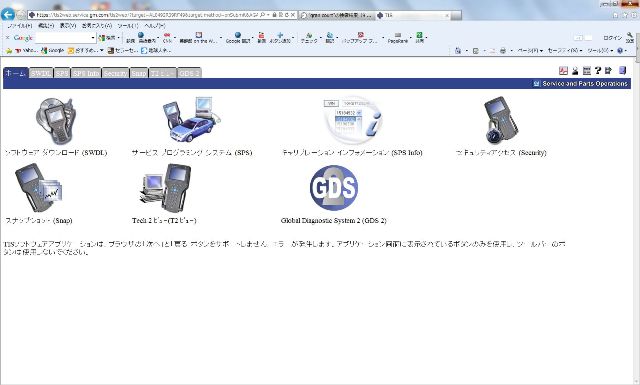Image resolution: width=640 pixels, height=385 pixels.
Task: Click the blue exit door icon
Action: 622,70
